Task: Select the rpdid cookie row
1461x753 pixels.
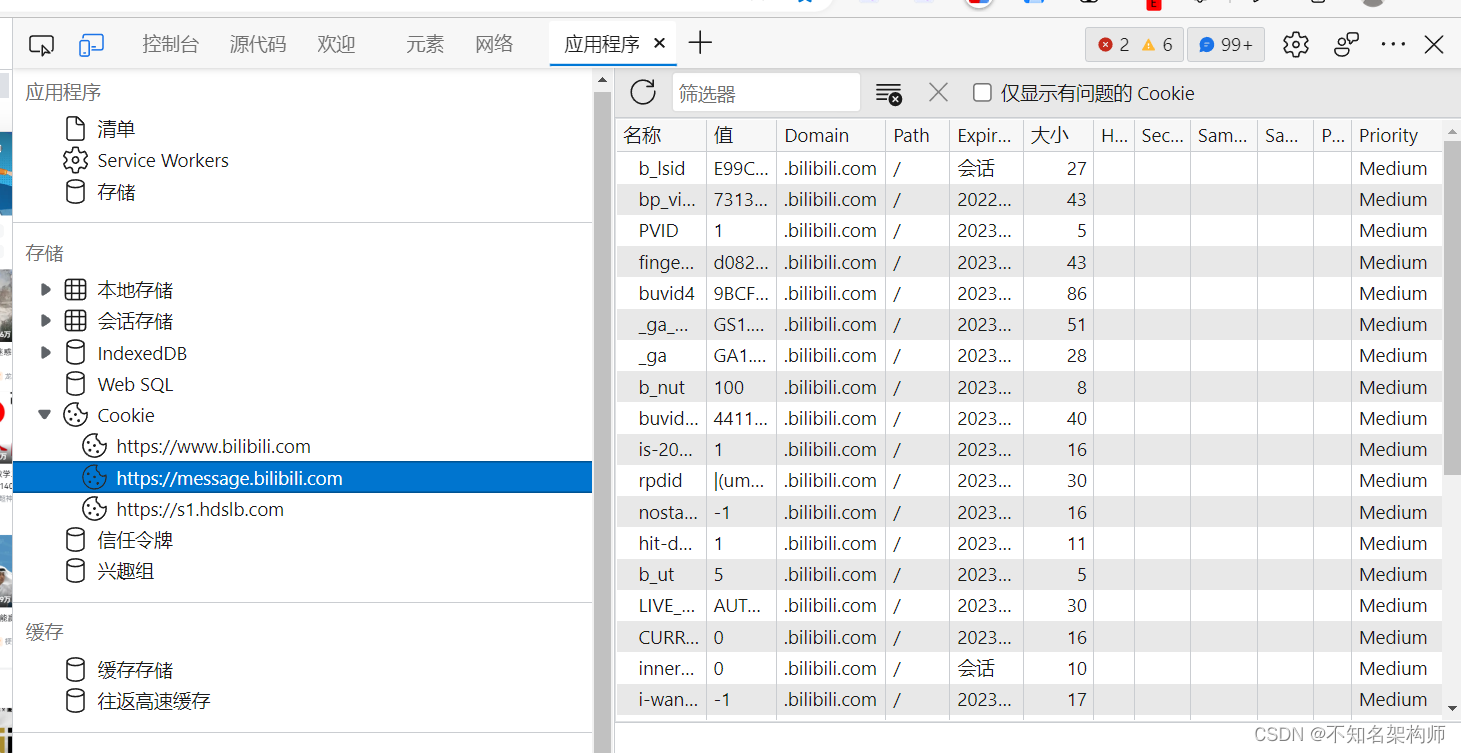Action: pos(1029,480)
